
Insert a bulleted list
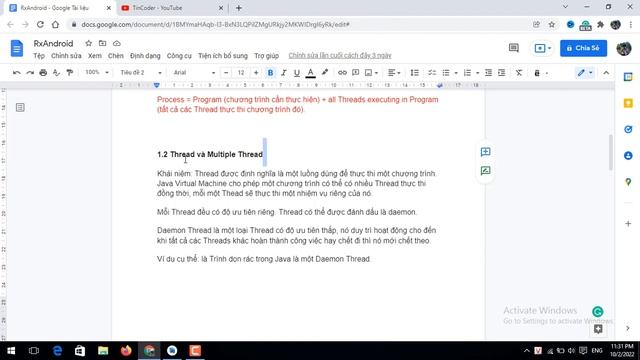coord(446,73)
